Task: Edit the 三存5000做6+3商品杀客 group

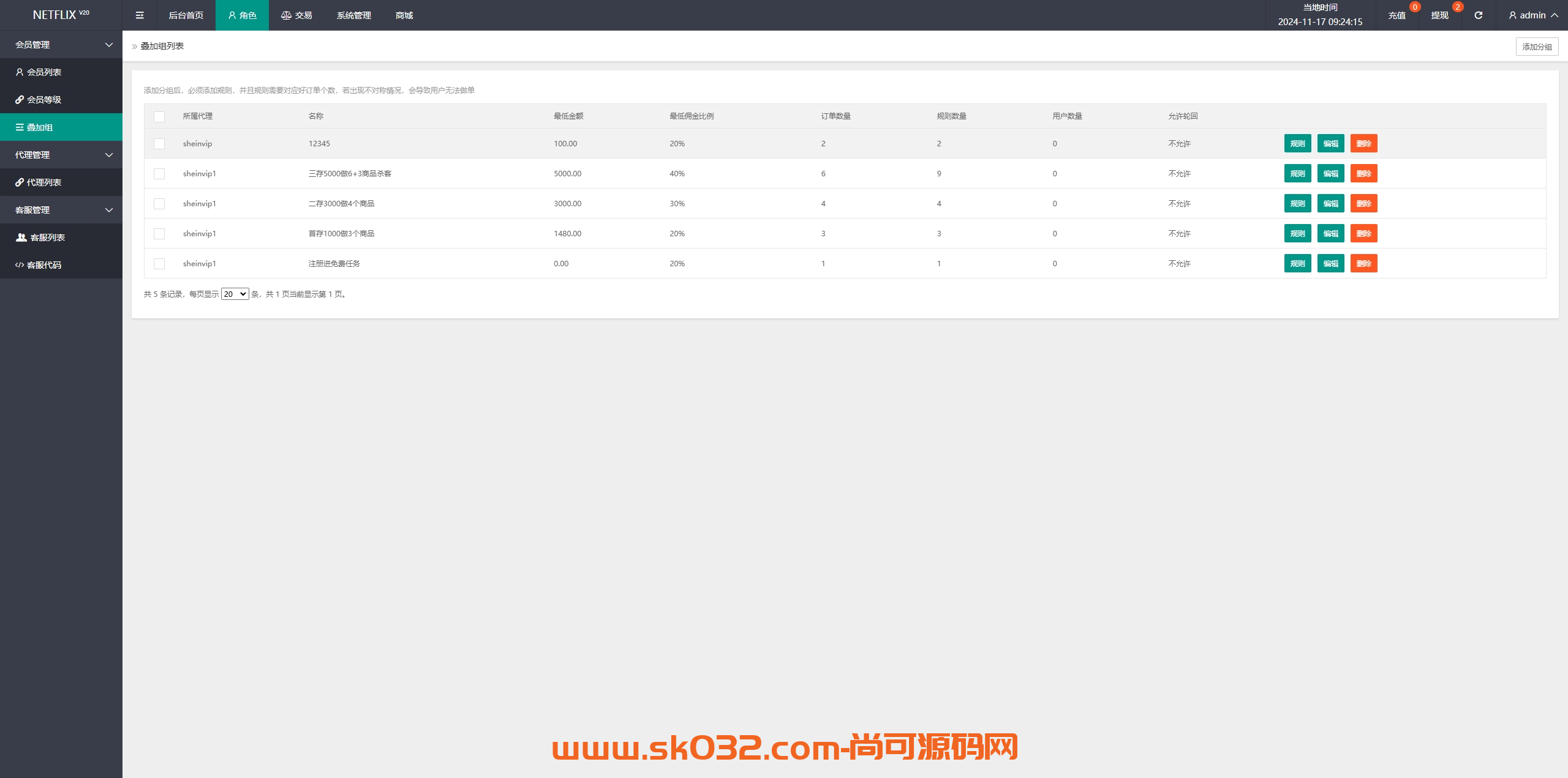Action: tap(1330, 174)
